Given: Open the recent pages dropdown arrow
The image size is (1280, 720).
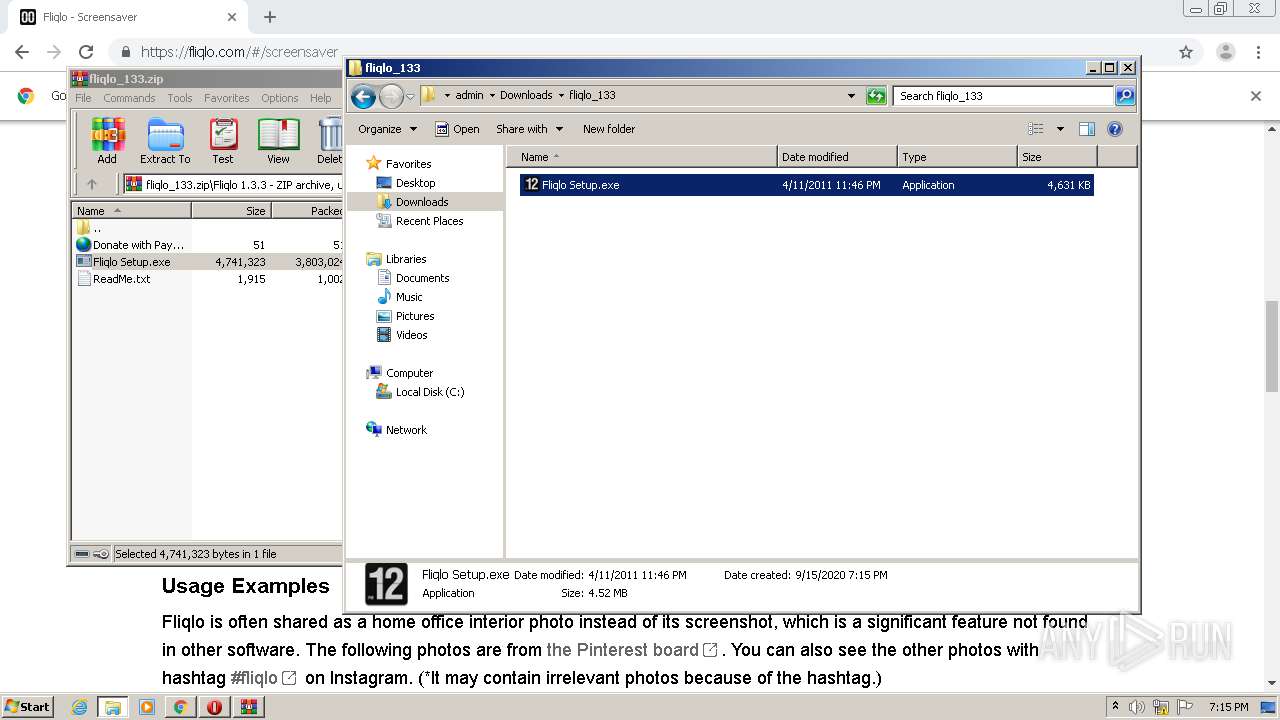Looking at the screenshot, I should tap(410, 97).
